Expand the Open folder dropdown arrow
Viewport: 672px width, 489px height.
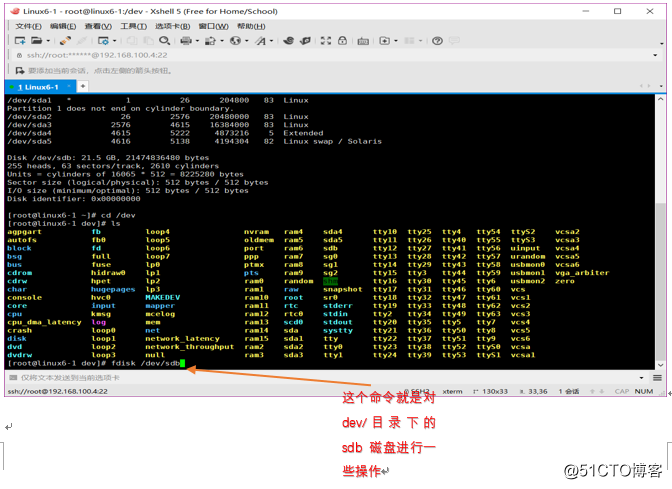(x=48, y=41)
